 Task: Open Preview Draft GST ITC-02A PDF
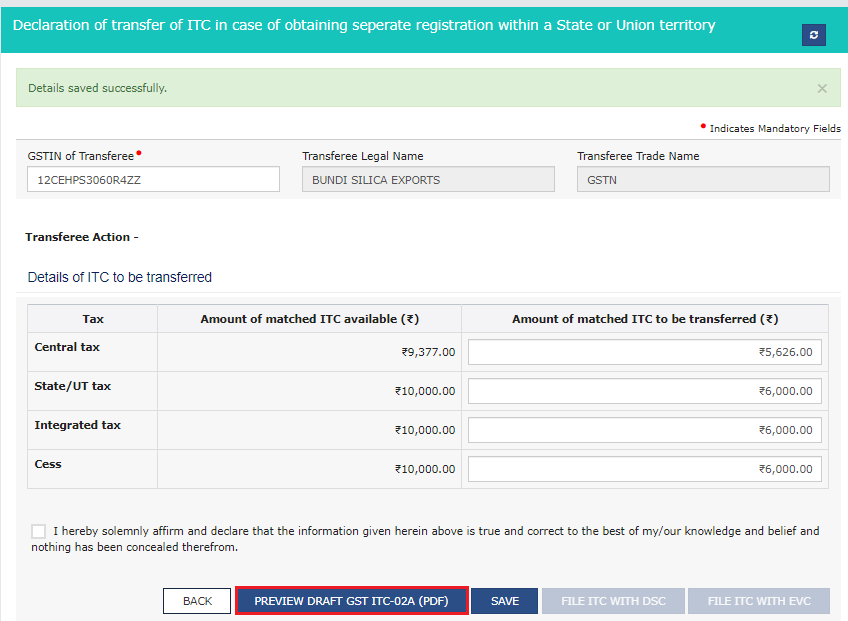(351, 601)
